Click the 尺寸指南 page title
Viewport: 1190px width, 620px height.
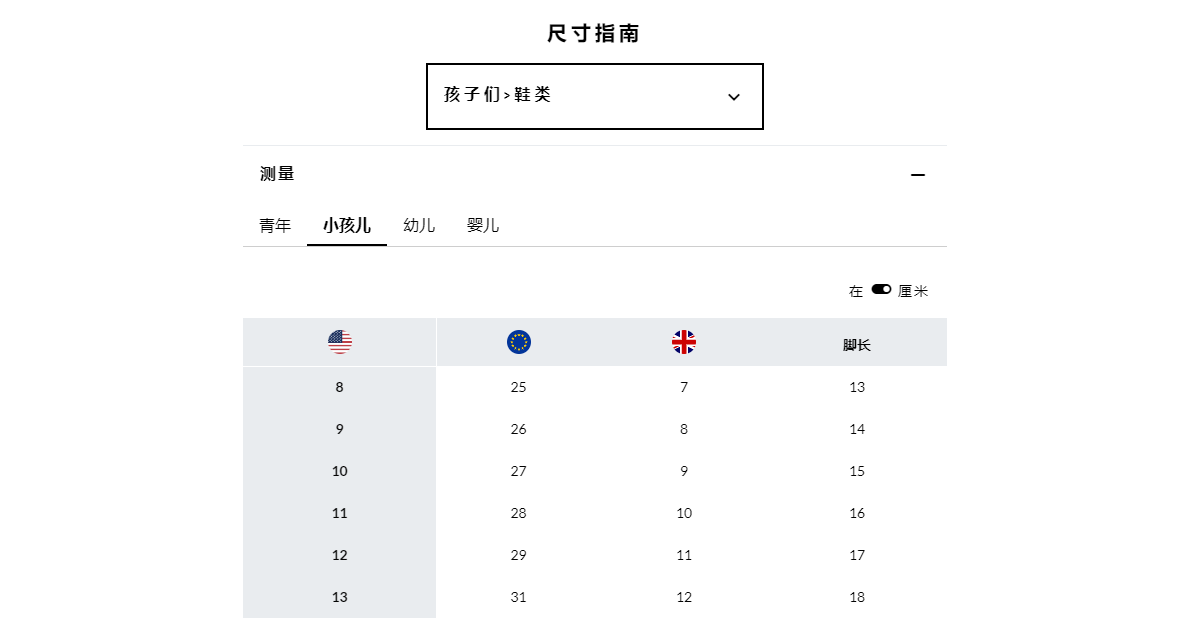[x=594, y=33]
